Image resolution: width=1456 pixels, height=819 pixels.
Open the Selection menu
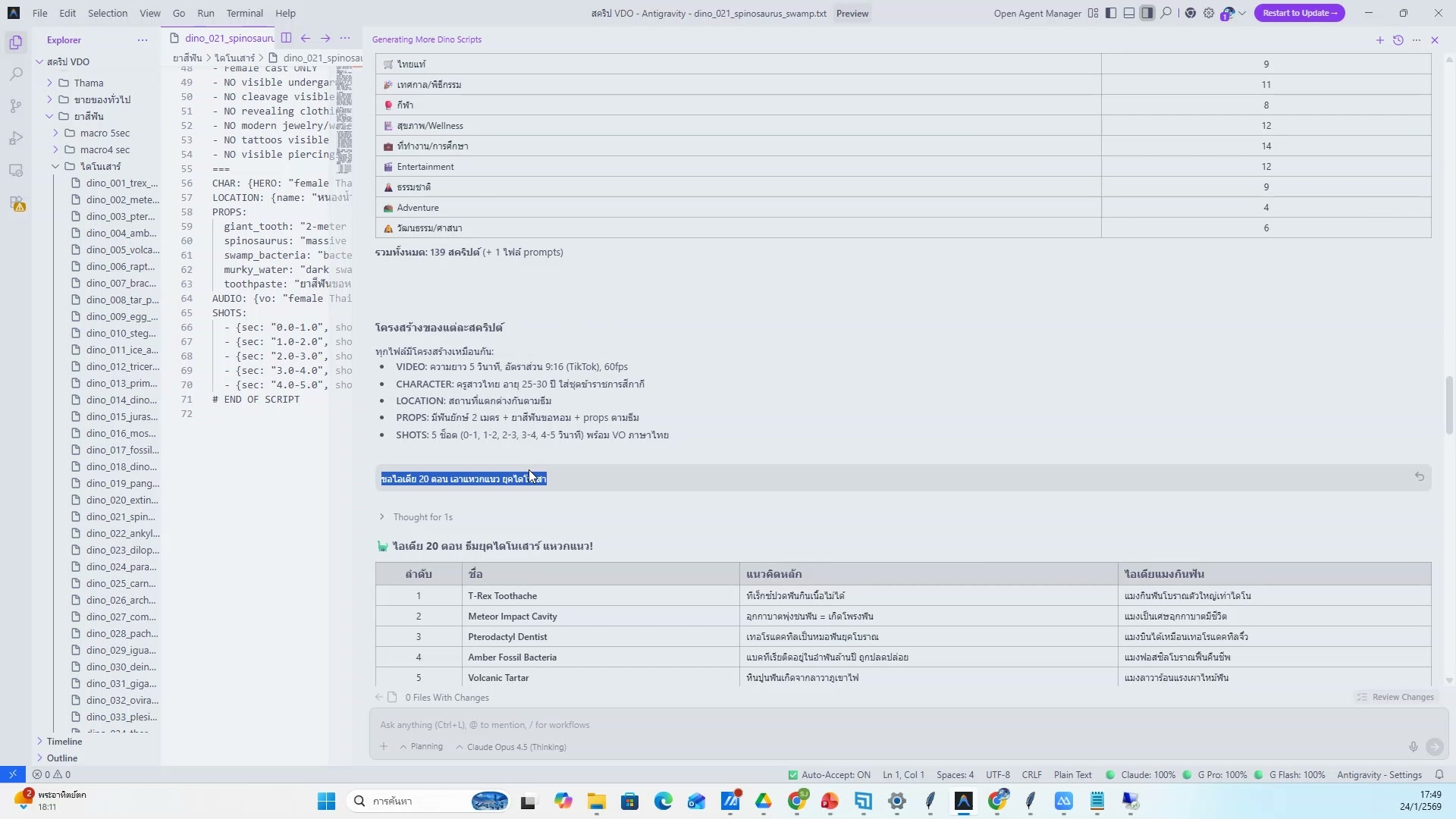pos(107,13)
